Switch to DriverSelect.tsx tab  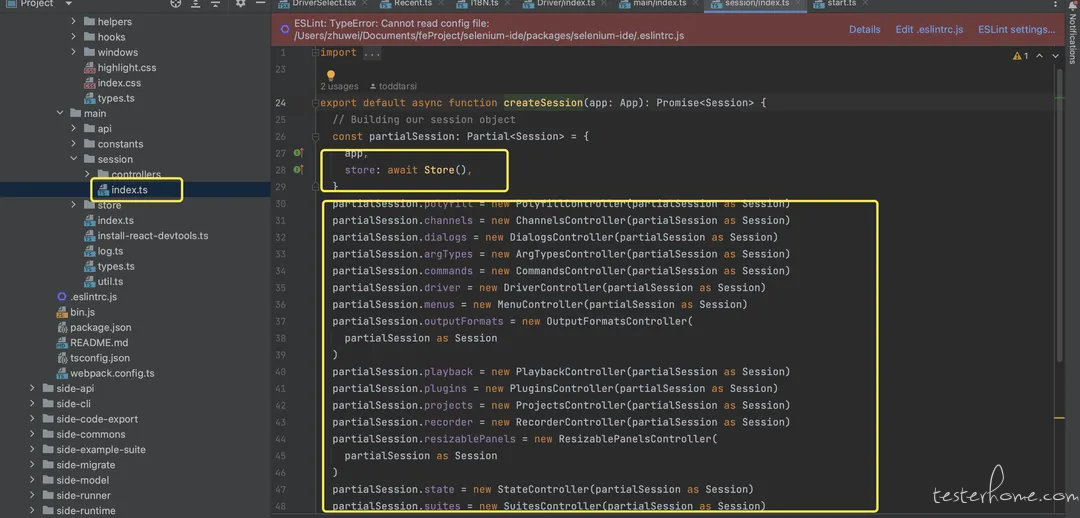[x=324, y=3]
